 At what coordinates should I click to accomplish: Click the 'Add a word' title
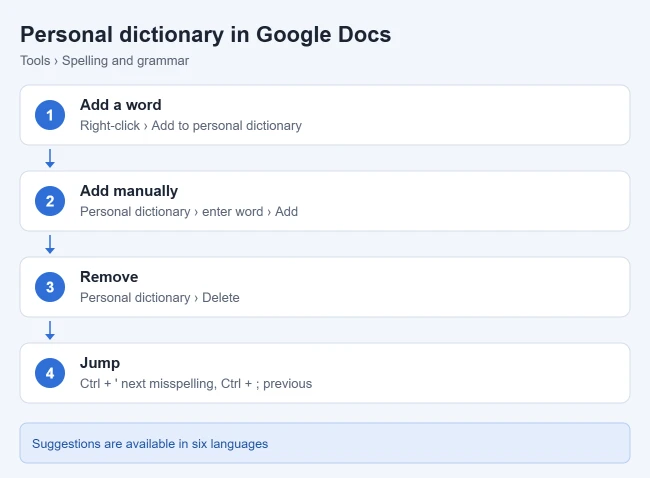coord(121,105)
